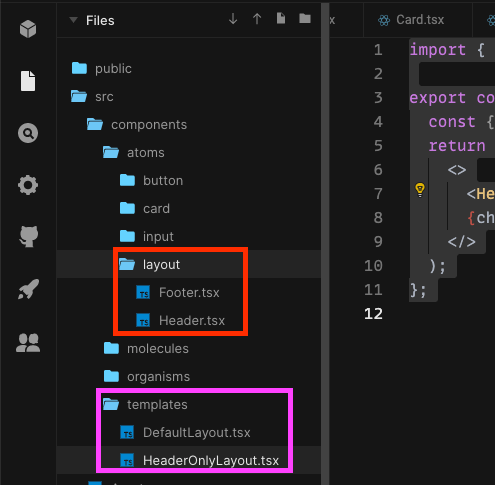The width and height of the screenshot is (495, 485).
Task: Open the GitHub sidebar panel
Action: coord(29,236)
